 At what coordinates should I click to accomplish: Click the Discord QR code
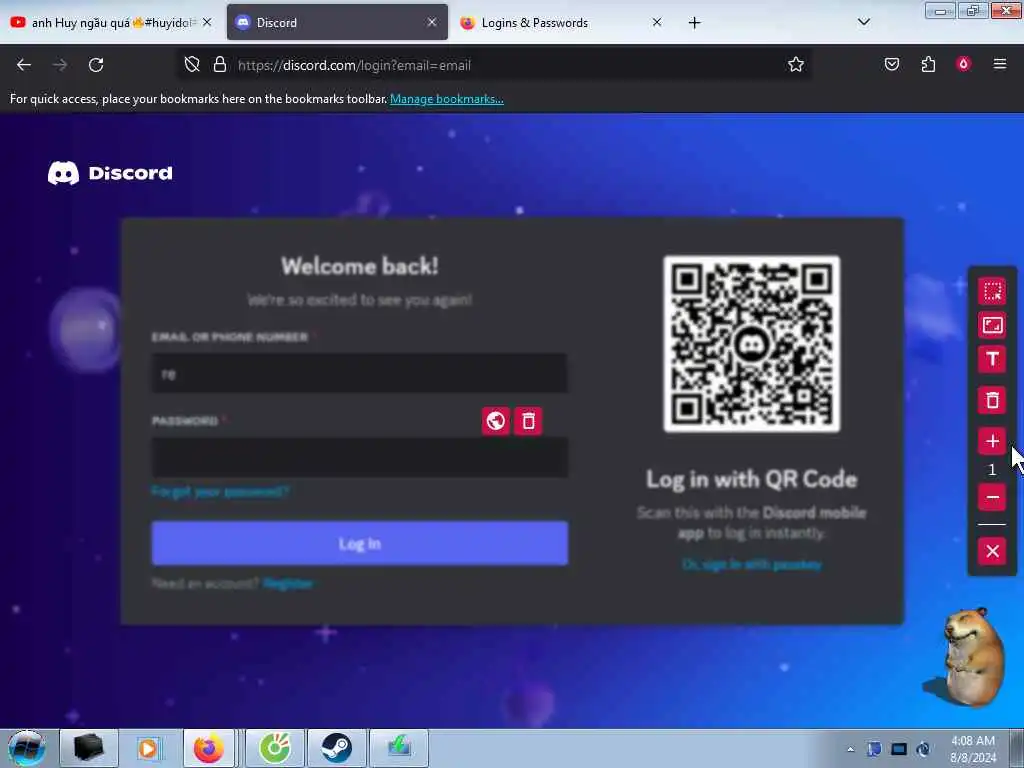(752, 344)
